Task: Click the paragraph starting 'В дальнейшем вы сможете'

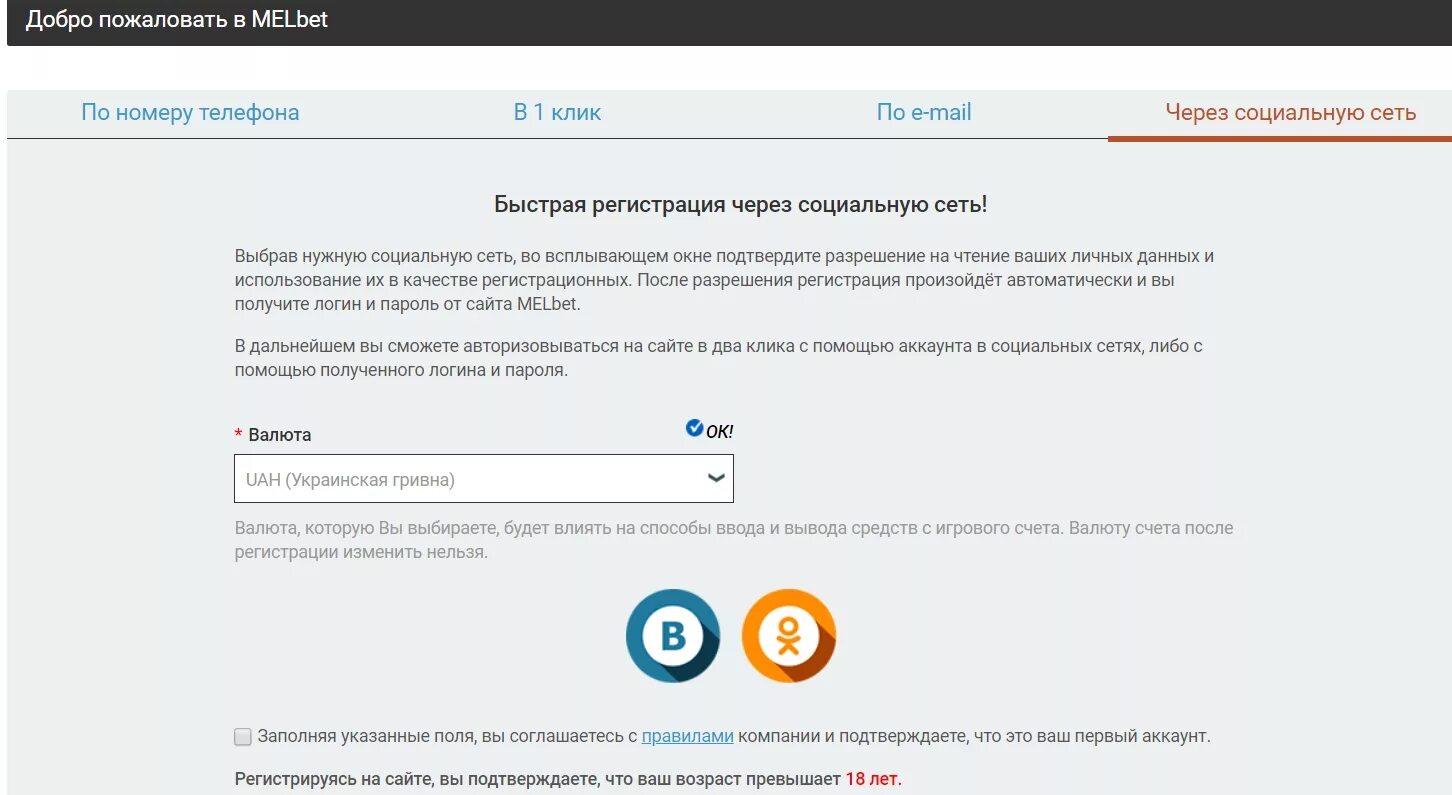Action: [718, 358]
